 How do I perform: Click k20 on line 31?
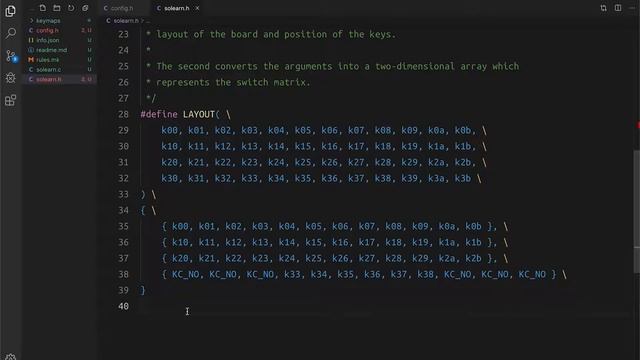169,162
